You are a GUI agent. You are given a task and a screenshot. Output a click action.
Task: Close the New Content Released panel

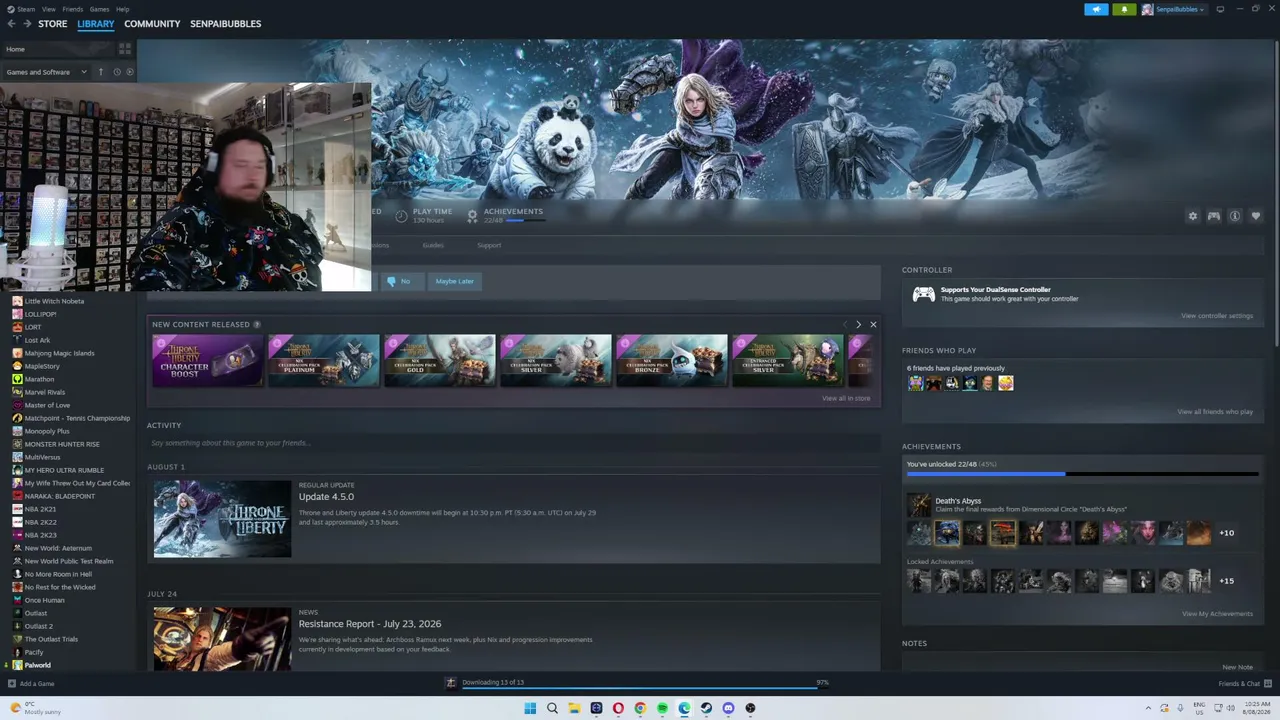(873, 324)
